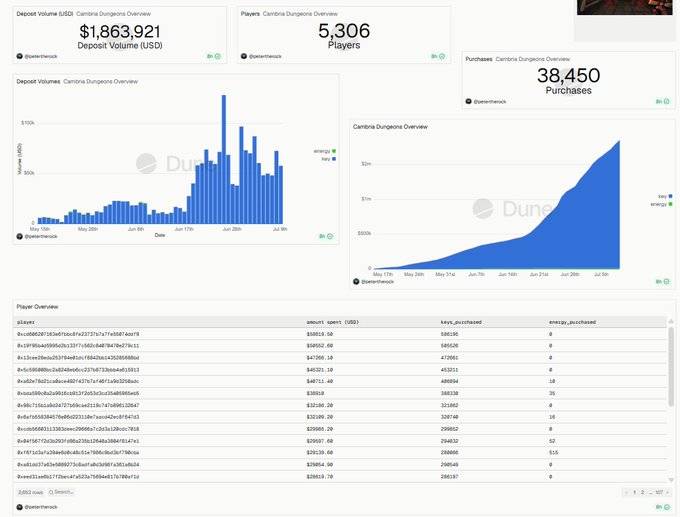This screenshot has width=680, height=517.
Task: Jump to page 107 of the table
Action: [x=659, y=492]
